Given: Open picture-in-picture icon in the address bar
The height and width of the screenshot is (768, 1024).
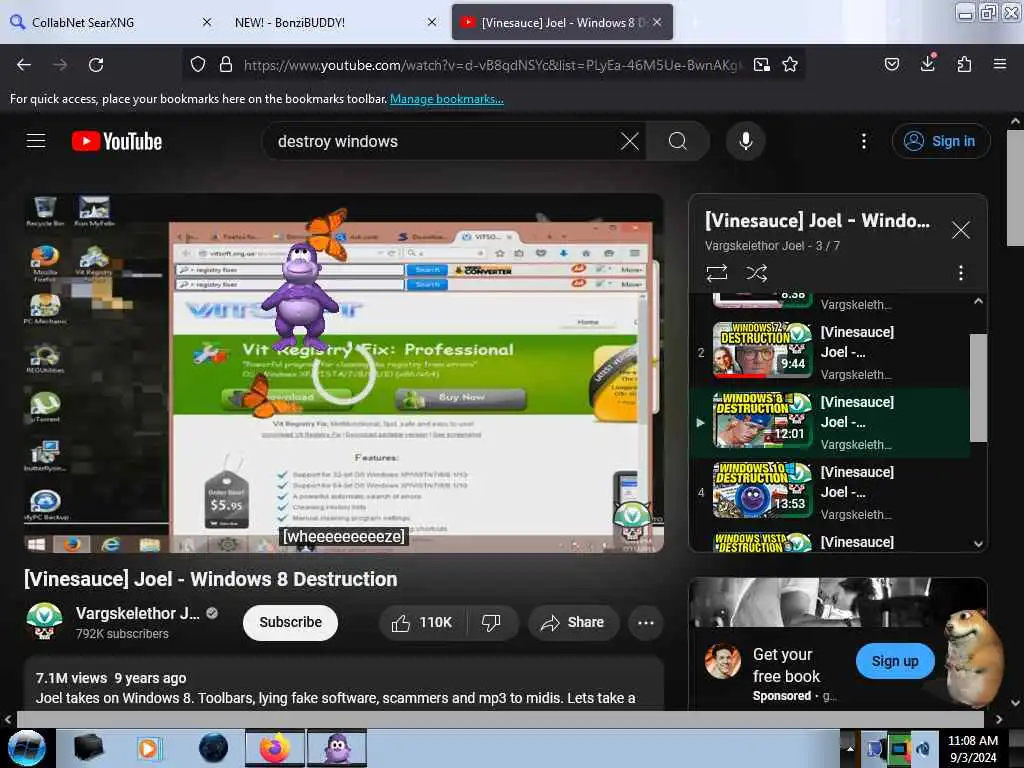Looking at the screenshot, I should (761, 65).
